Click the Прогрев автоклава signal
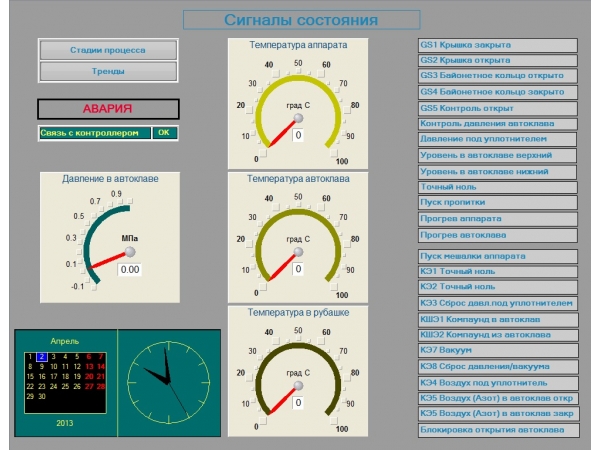Screen dimensions: 600x450 pos(498,235)
